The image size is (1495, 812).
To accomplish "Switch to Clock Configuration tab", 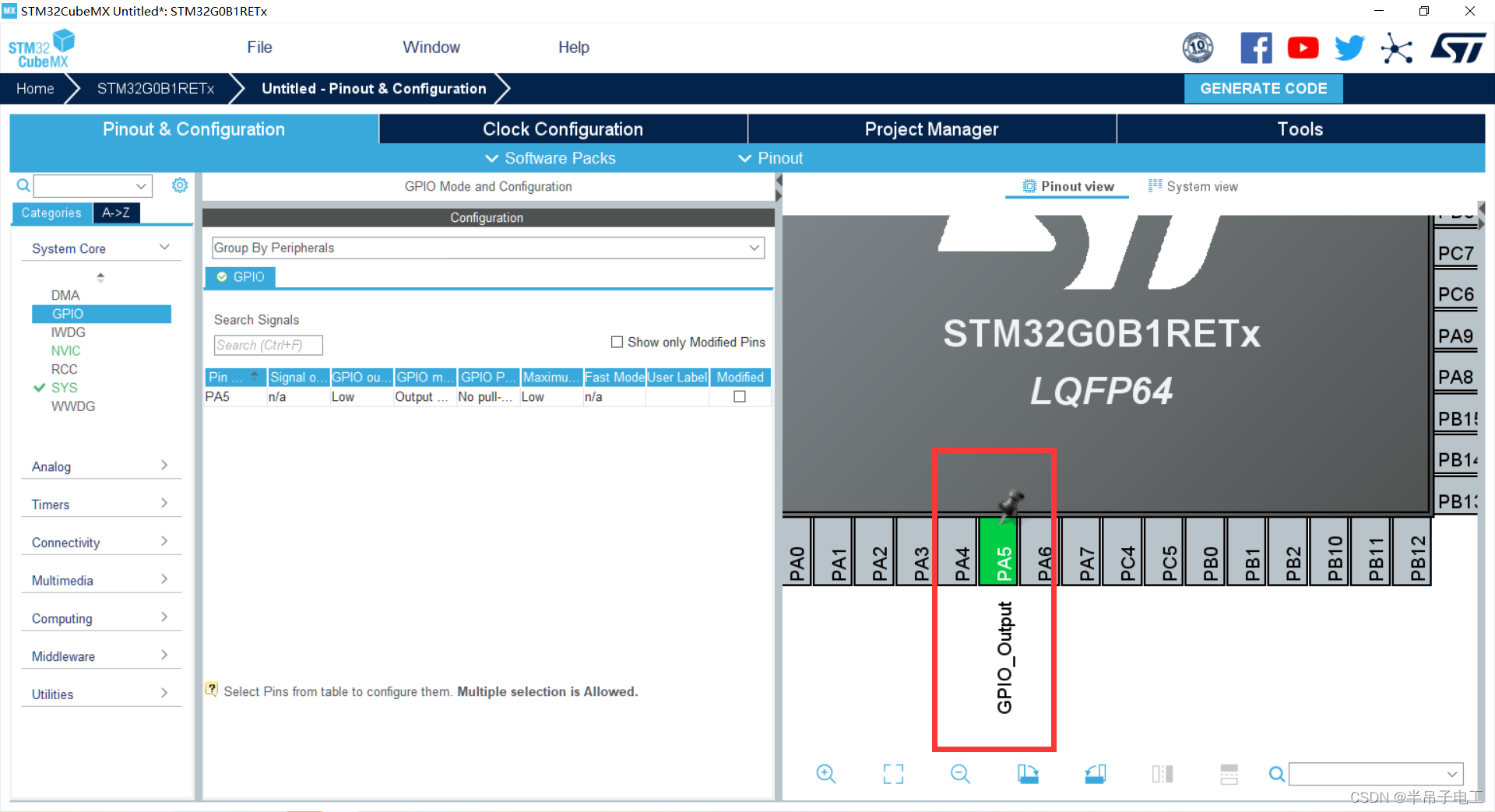I will 563,129.
